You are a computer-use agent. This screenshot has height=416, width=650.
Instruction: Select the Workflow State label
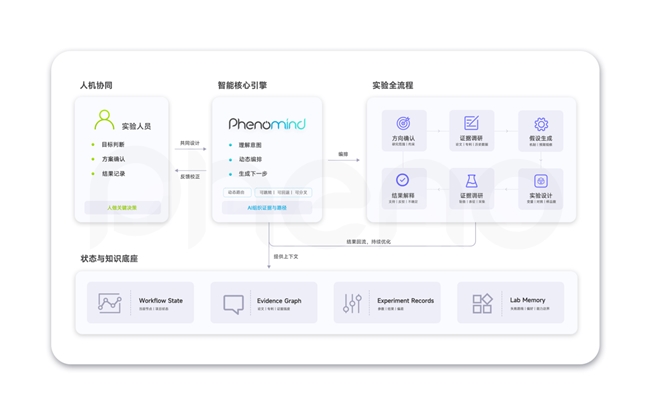[161, 300]
